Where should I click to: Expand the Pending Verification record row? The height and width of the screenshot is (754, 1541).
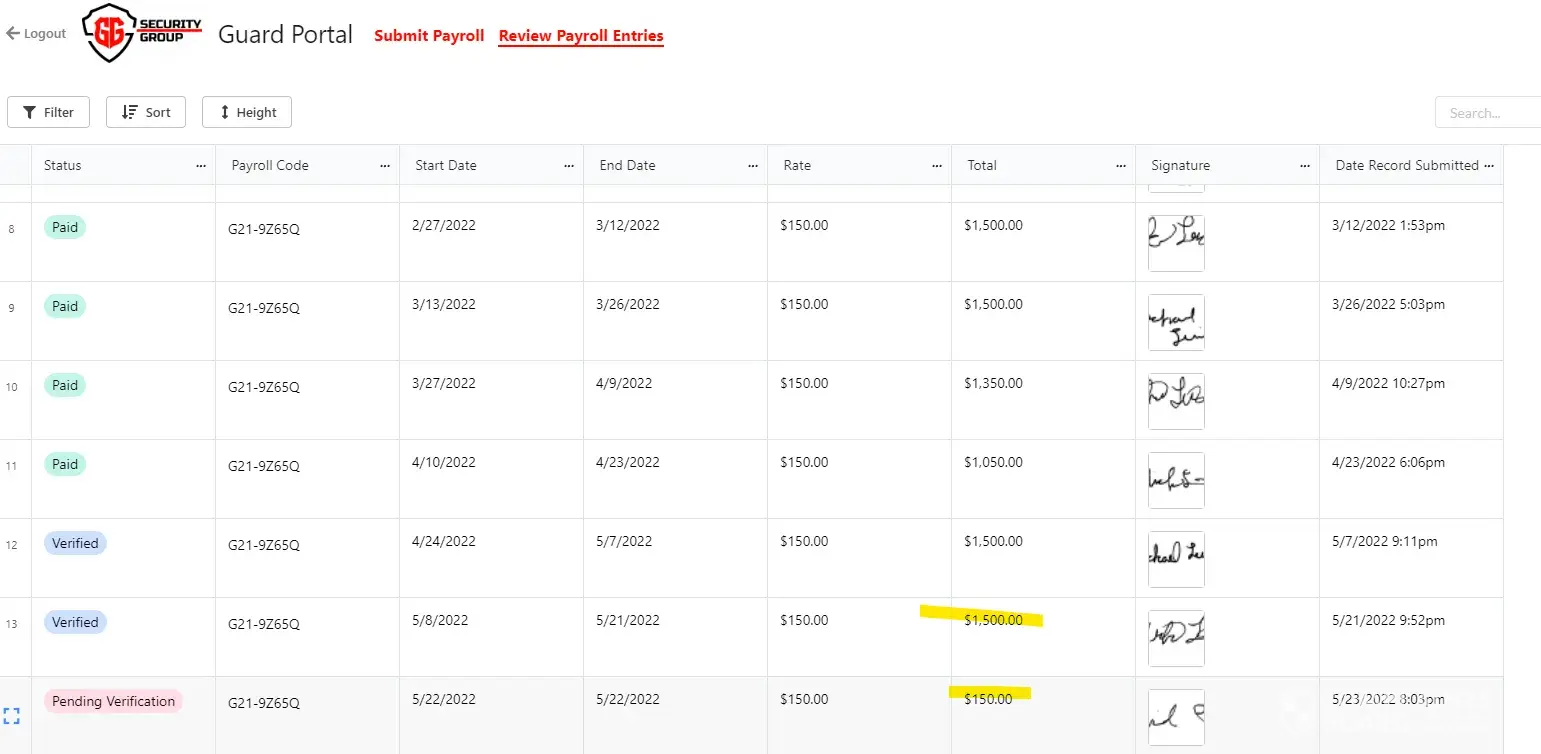[x=12, y=716]
